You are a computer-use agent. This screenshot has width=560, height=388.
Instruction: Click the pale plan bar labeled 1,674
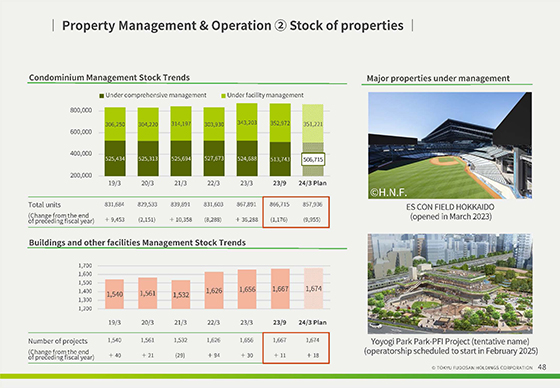click(x=314, y=288)
